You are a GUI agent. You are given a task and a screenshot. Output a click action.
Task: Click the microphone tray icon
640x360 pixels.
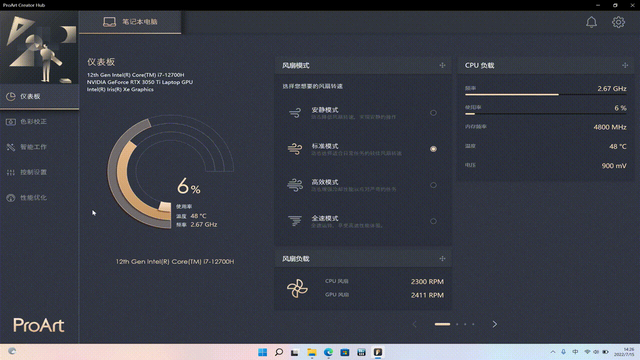(x=564, y=352)
